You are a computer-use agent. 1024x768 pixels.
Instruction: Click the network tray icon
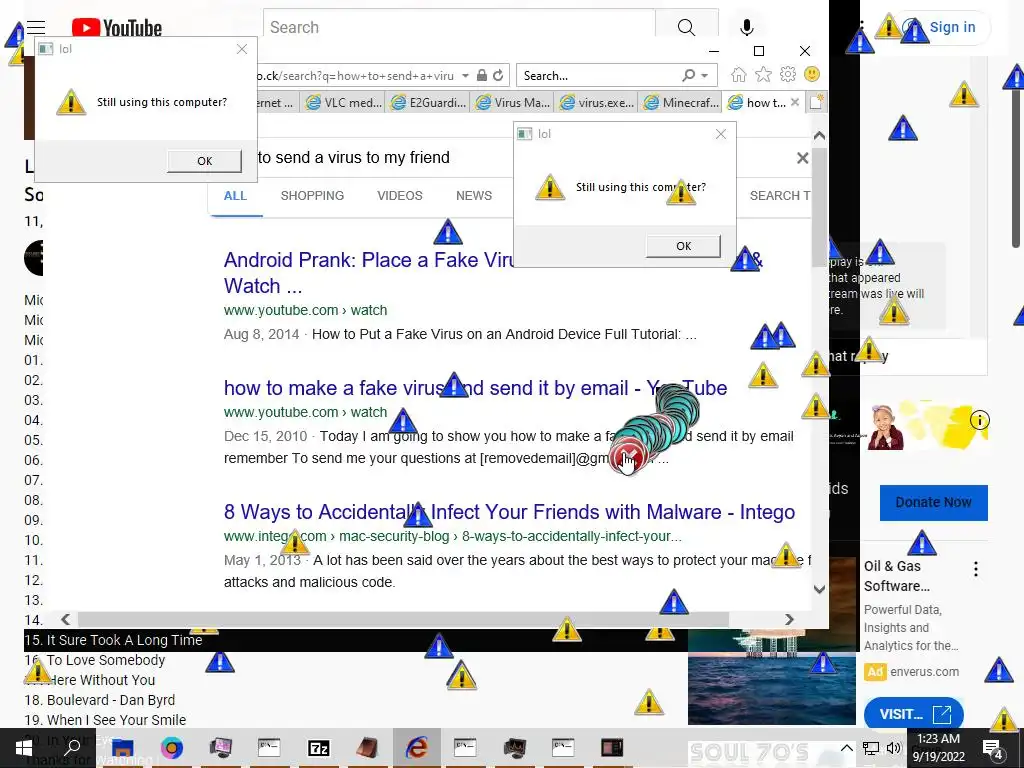pos(871,748)
